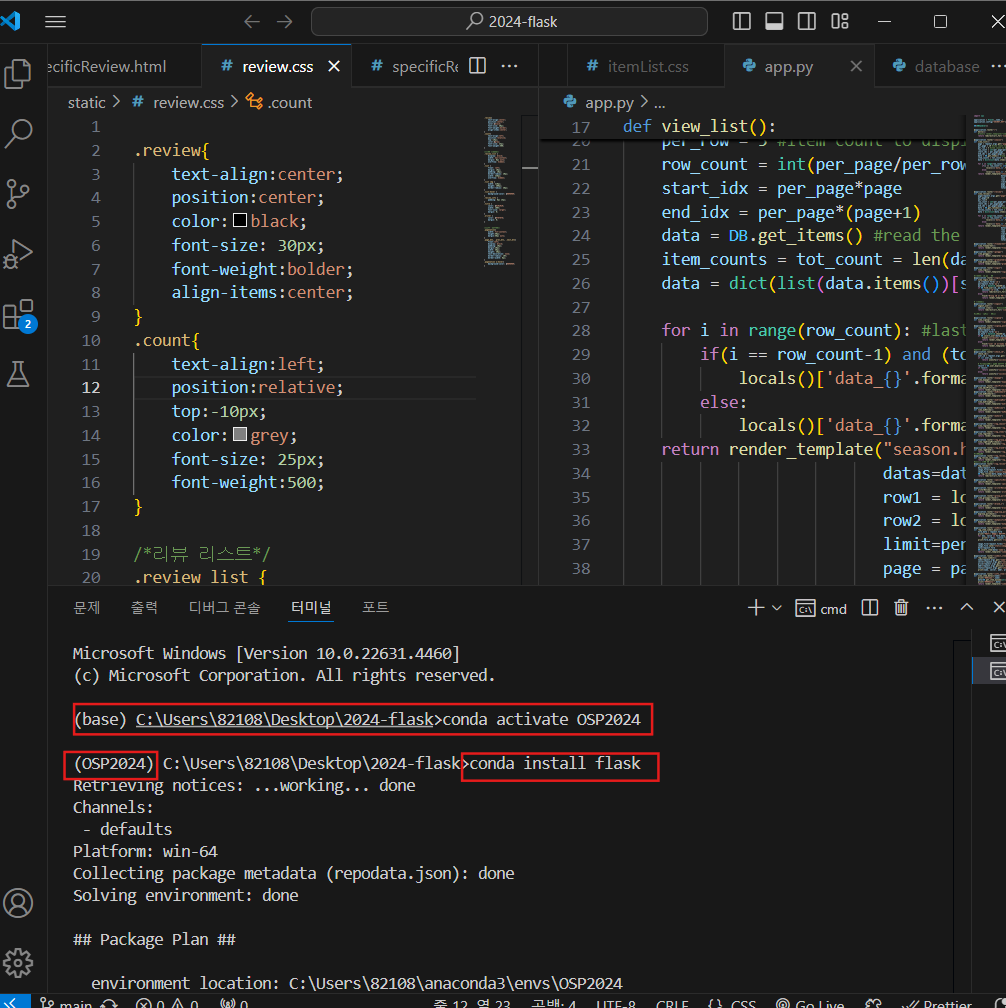Close the app.py tab

(x=856, y=66)
